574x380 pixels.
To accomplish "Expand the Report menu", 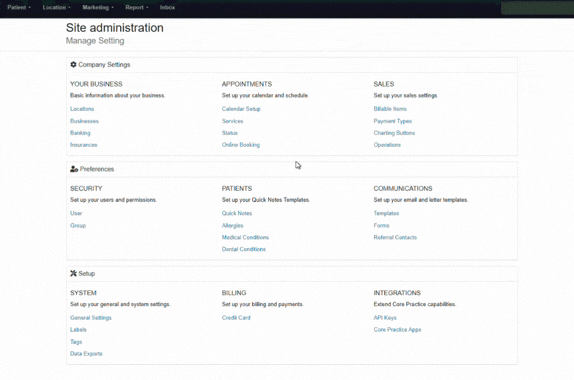I will [x=137, y=7].
